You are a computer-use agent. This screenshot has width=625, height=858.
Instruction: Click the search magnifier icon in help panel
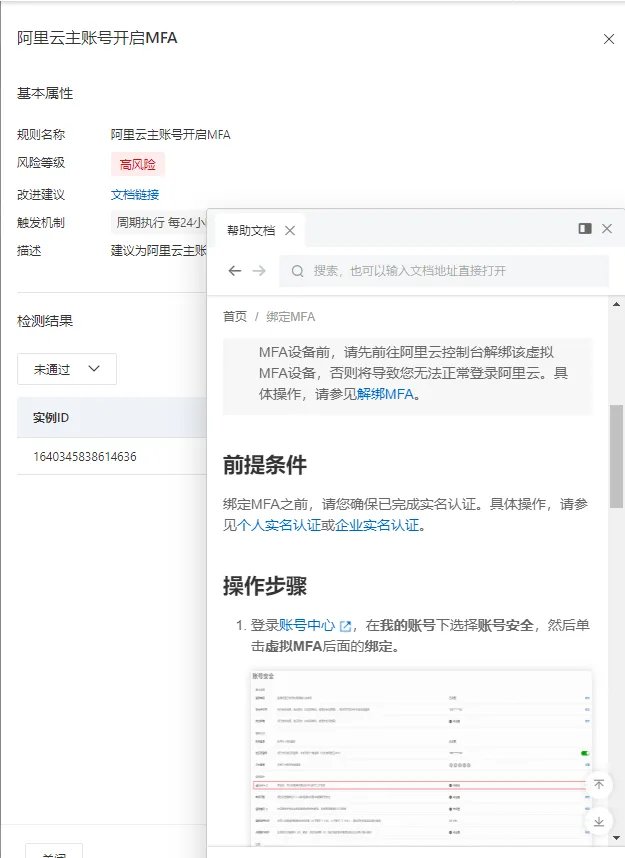pos(297,271)
